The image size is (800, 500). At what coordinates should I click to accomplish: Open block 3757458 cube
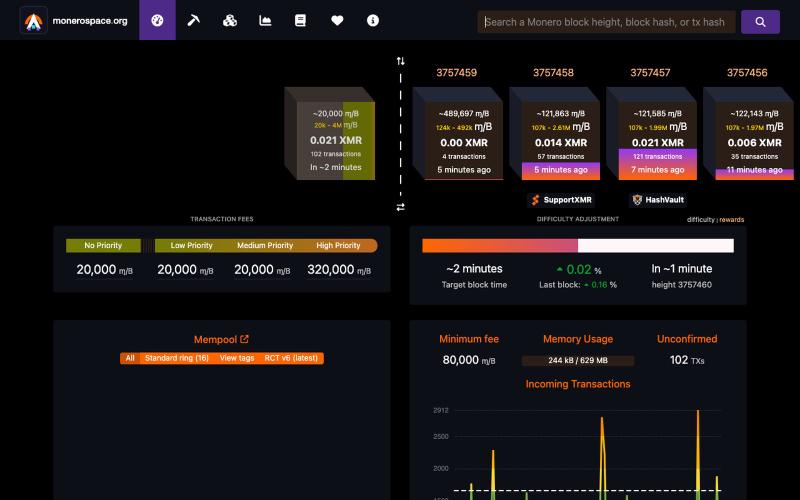click(x=555, y=133)
